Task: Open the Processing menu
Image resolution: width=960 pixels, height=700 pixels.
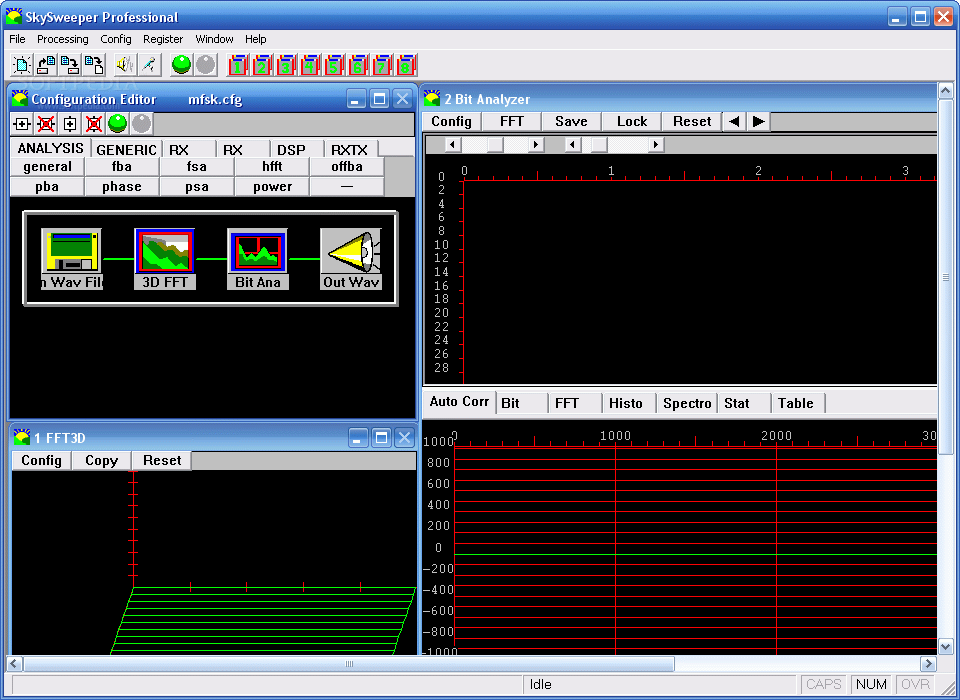Action: coord(62,39)
